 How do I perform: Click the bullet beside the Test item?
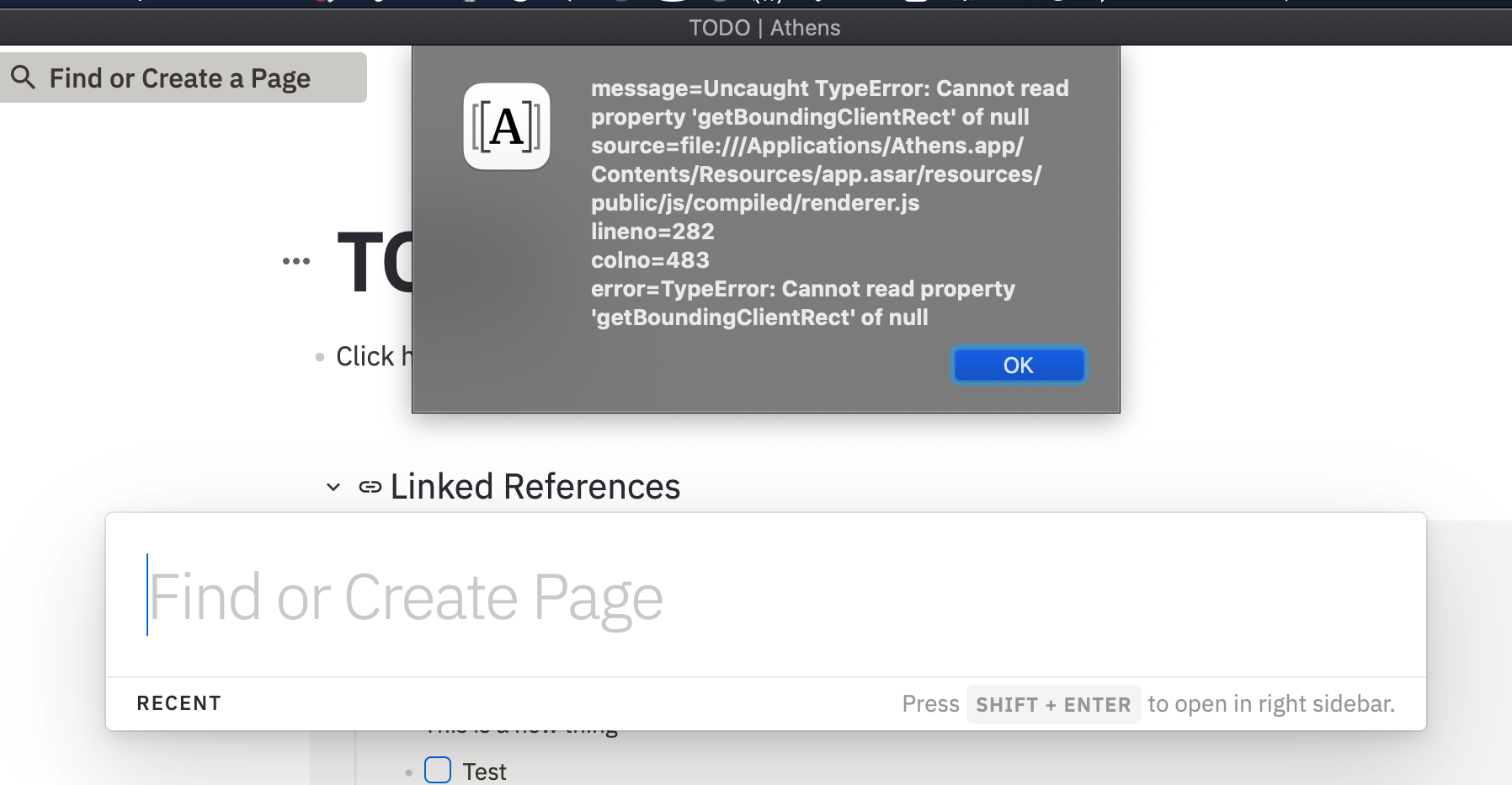point(408,771)
